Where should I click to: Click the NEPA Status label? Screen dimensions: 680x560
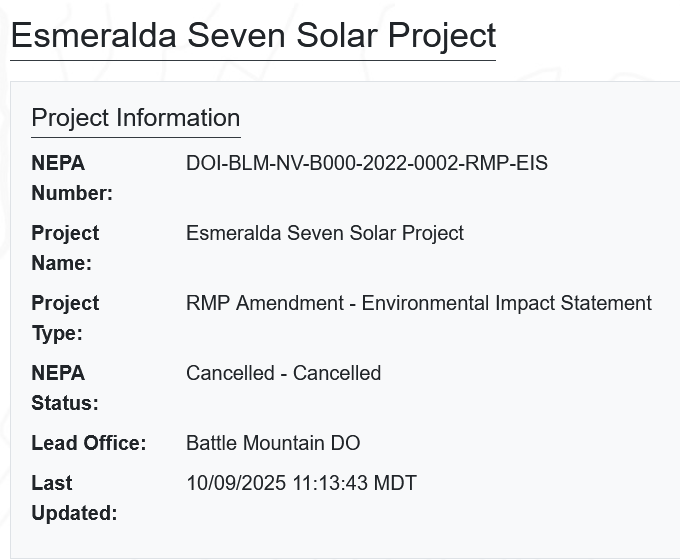[65, 388]
